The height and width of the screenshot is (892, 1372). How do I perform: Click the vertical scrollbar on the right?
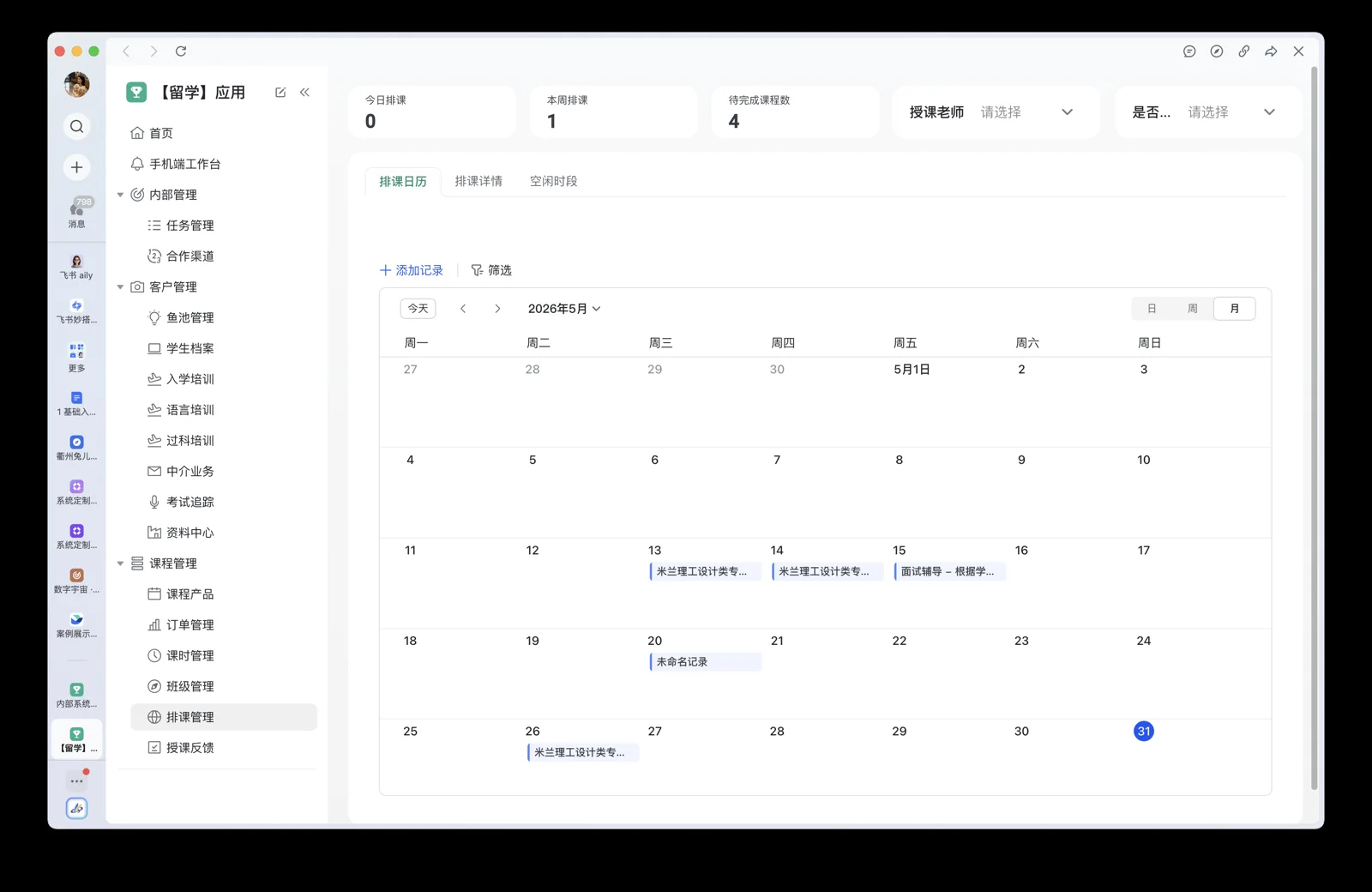point(1314,429)
